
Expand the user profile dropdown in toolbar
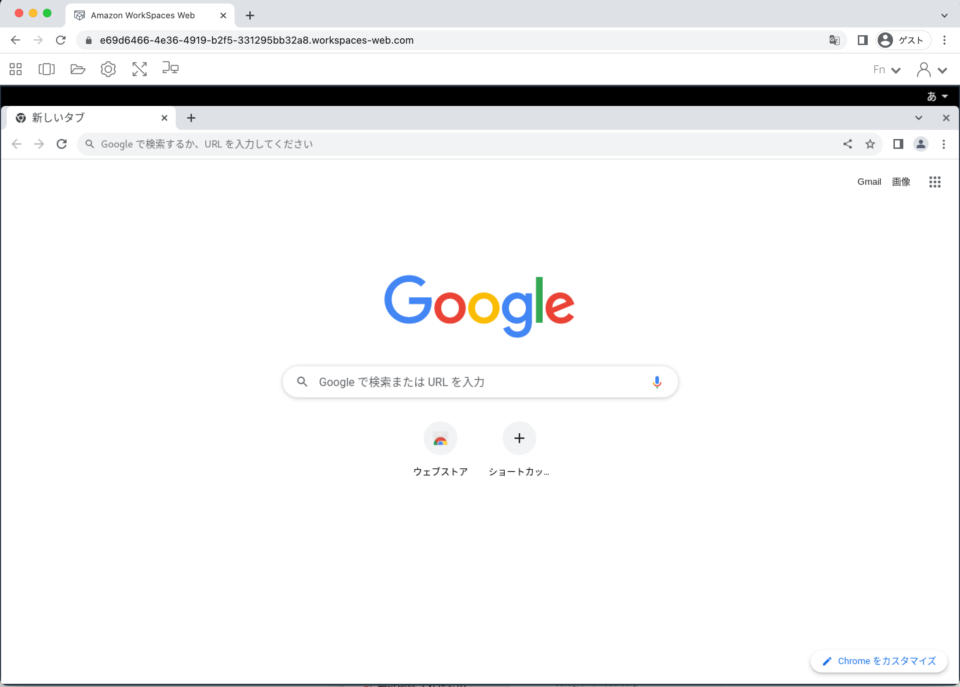[x=932, y=70]
